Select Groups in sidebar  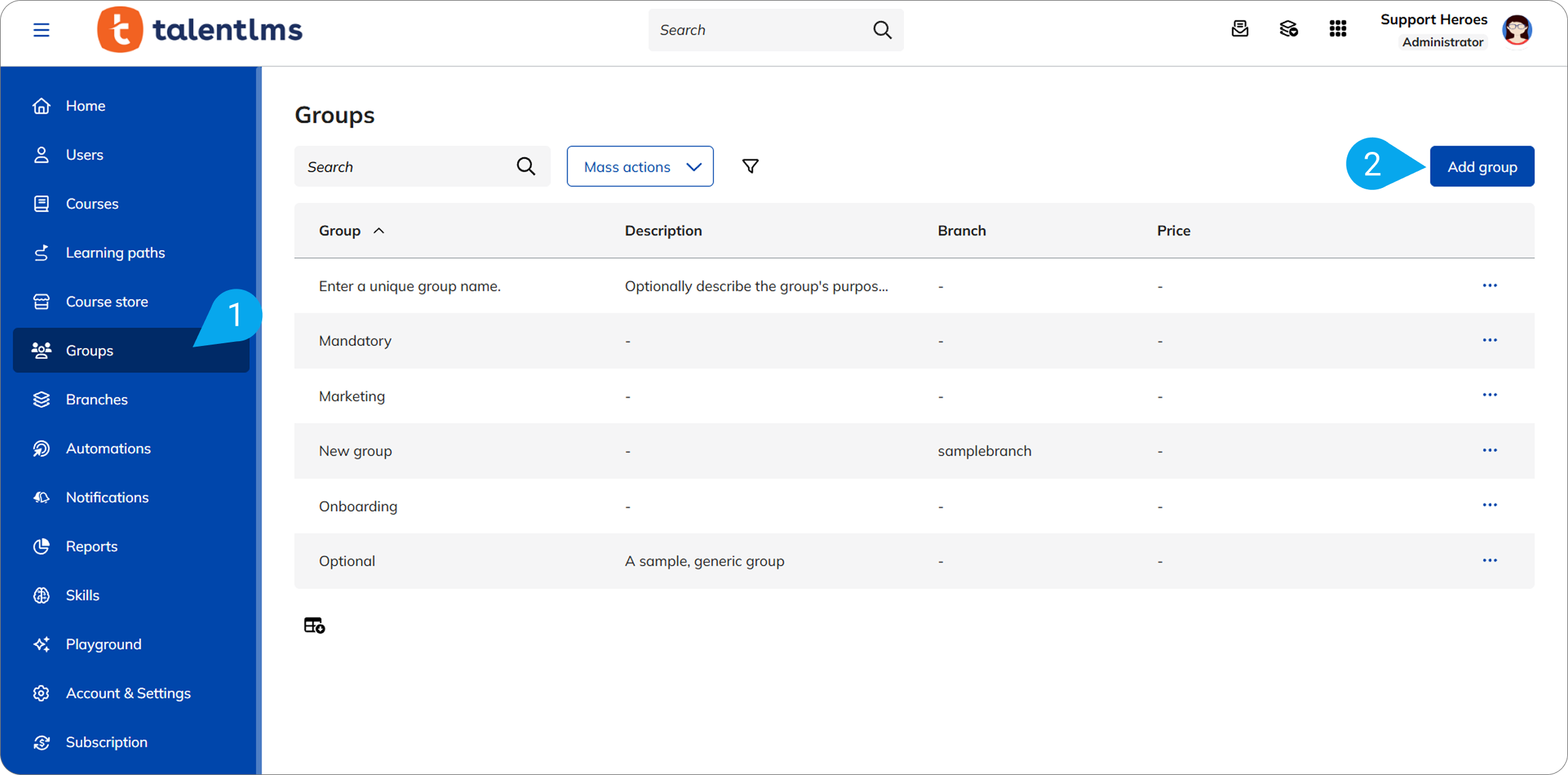(x=131, y=350)
